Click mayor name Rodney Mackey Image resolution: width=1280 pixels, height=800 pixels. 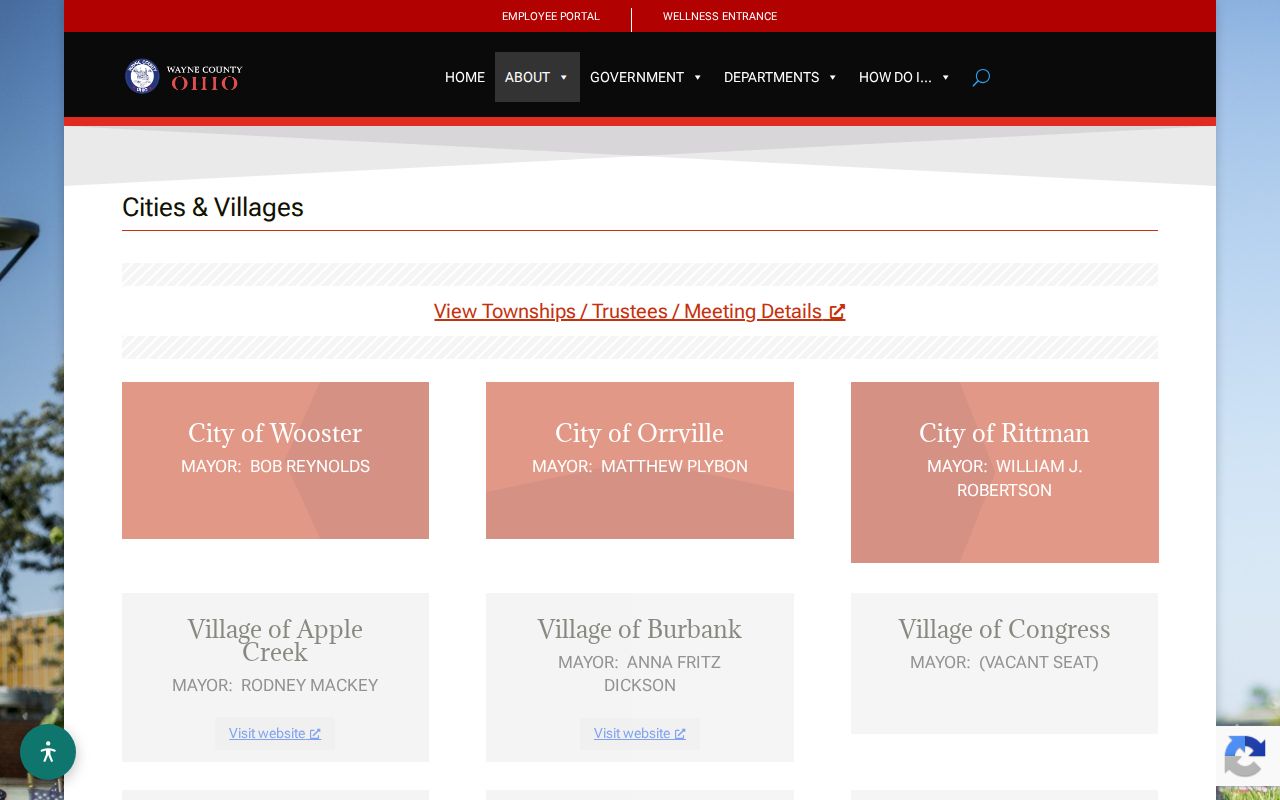pyautogui.click(x=309, y=685)
